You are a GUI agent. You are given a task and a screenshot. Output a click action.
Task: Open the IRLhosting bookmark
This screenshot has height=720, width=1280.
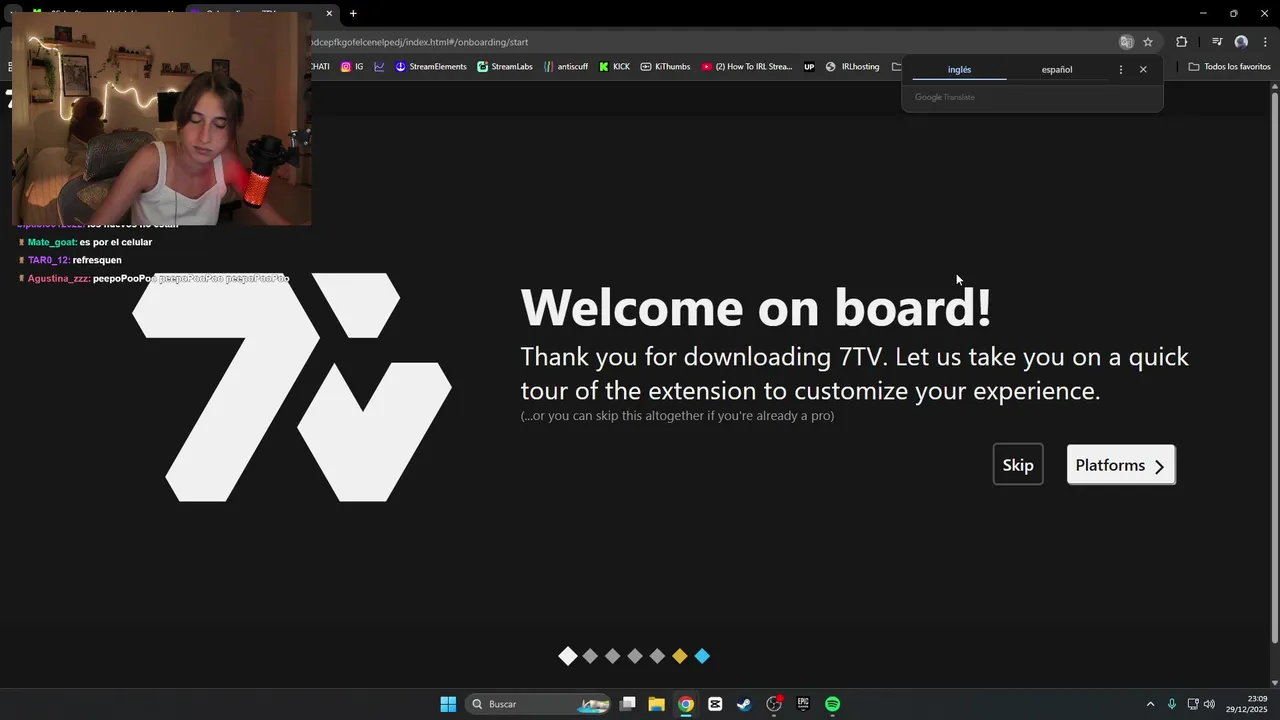(x=853, y=67)
